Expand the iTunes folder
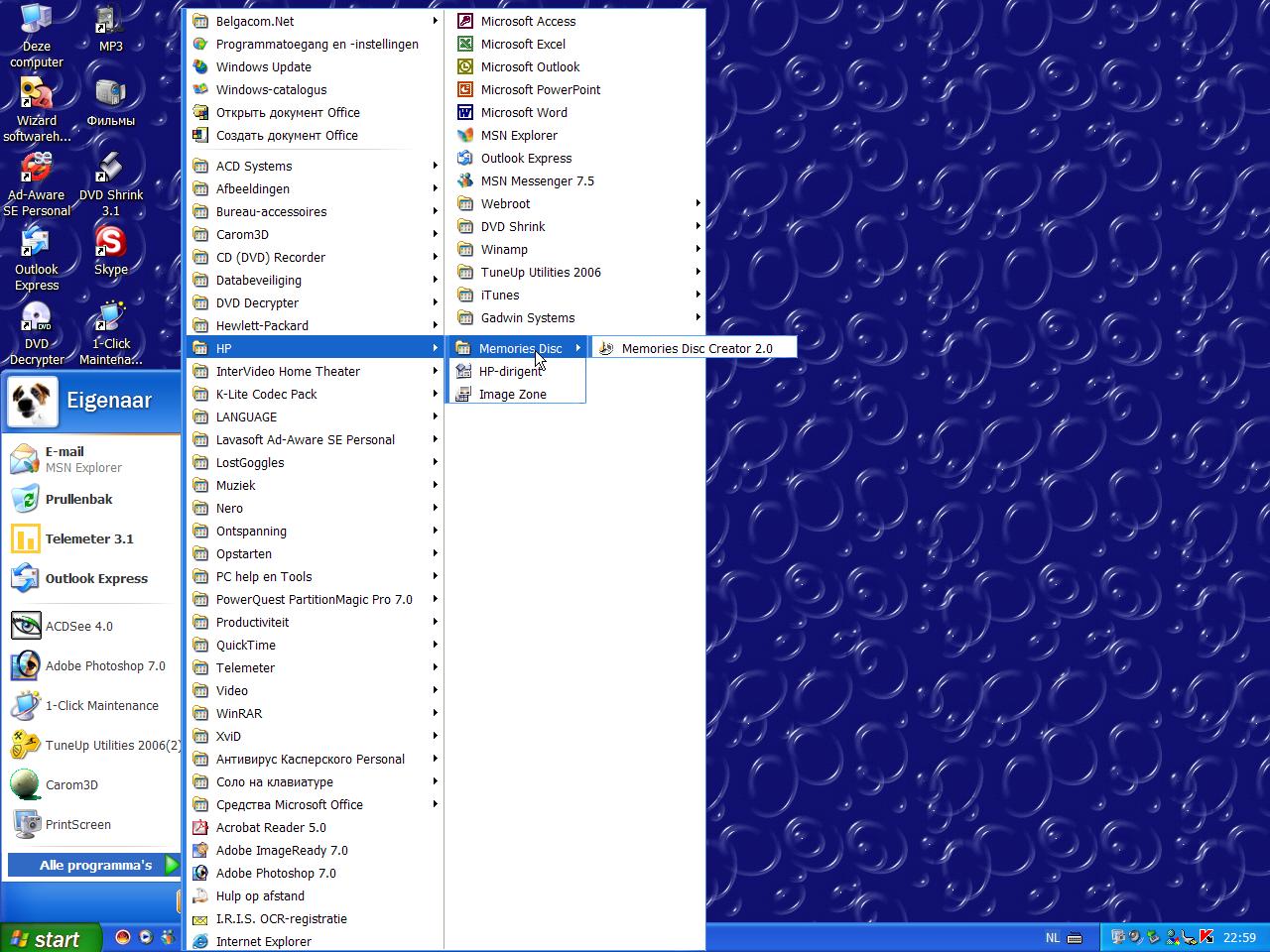This screenshot has height=952, width=1270. (577, 295)
